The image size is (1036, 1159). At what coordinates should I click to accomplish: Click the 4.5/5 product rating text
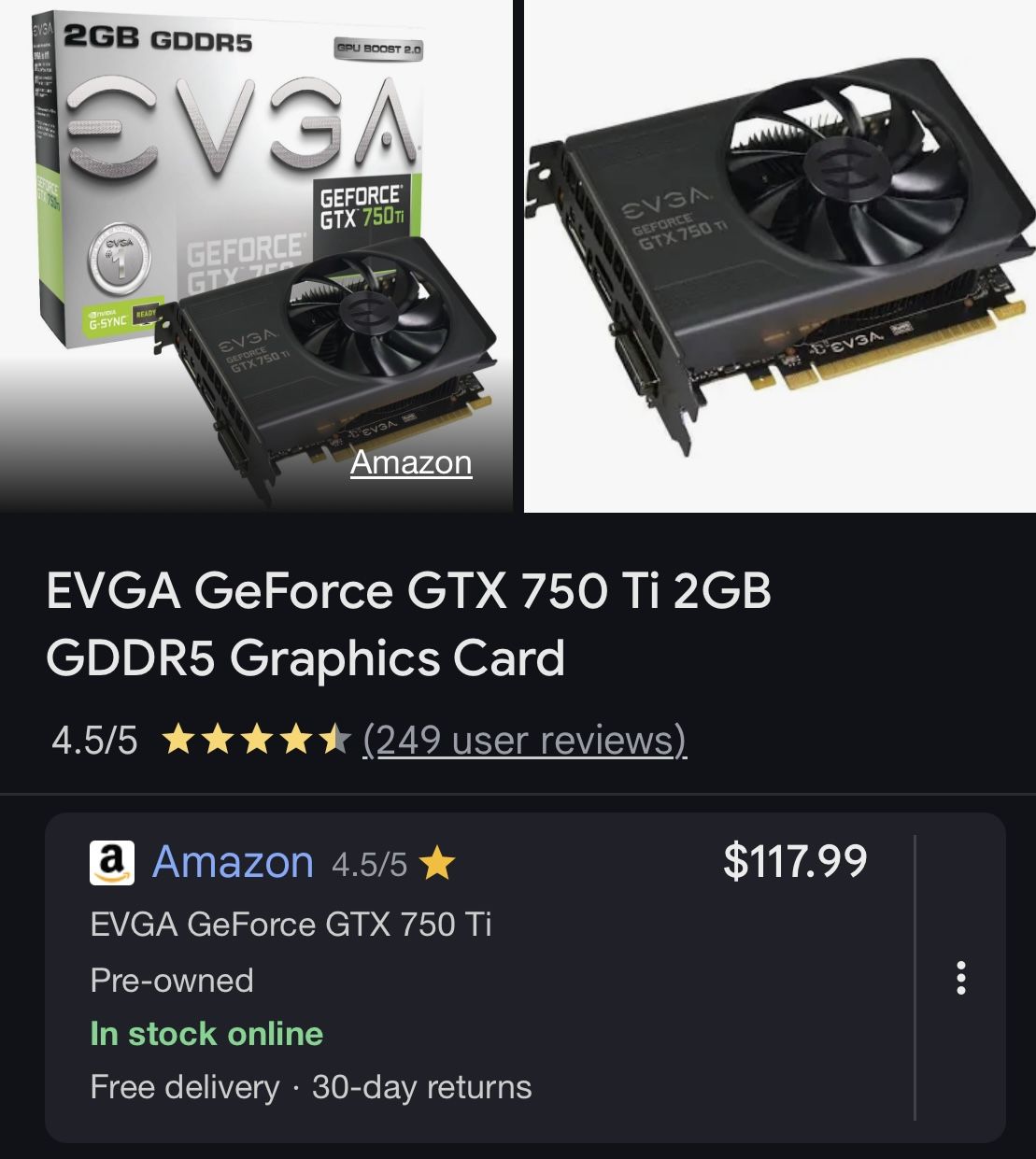(x=94, y=741)
